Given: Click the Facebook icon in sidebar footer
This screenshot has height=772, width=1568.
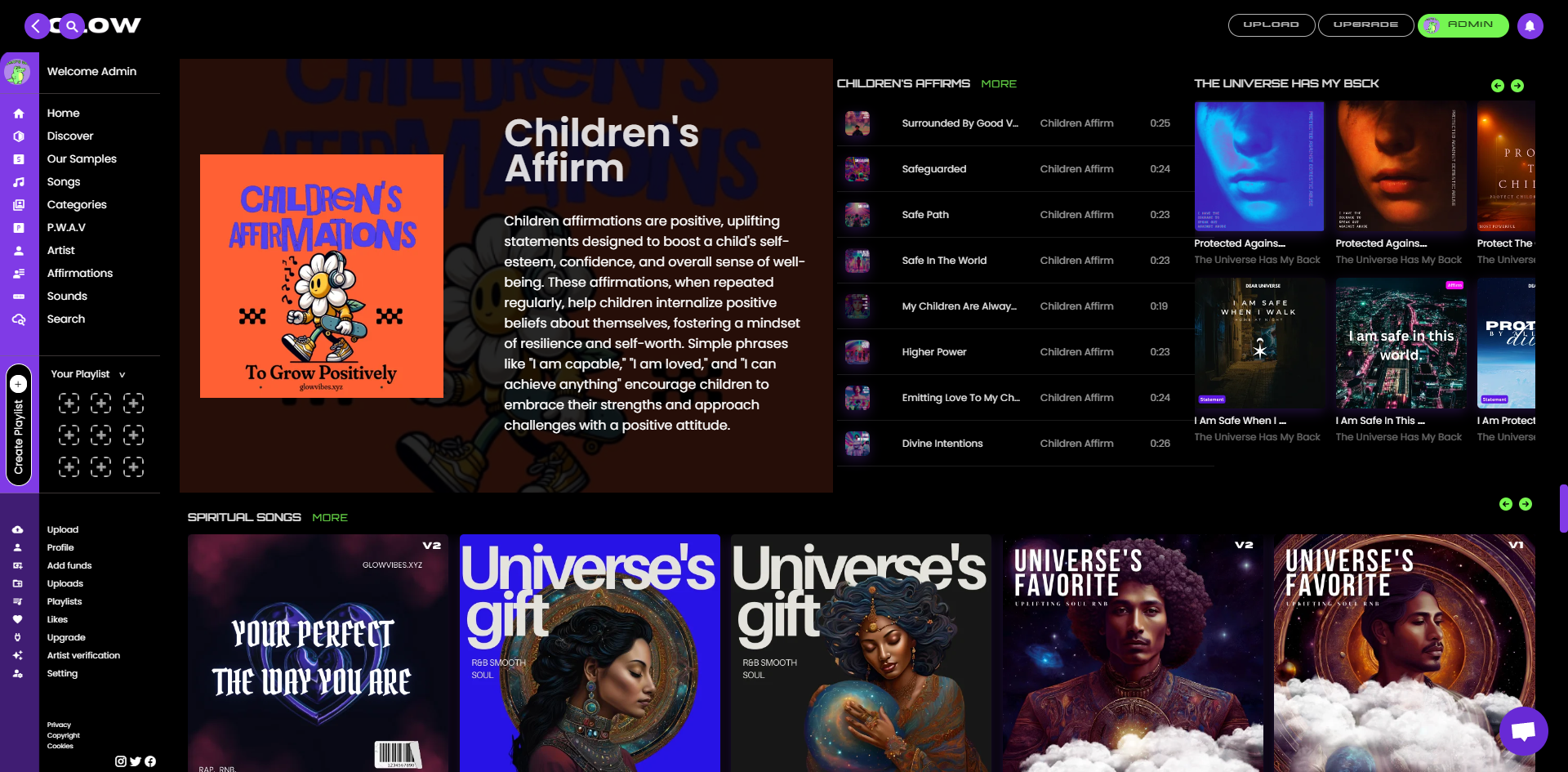Looking at the screenshot, I should pyautogui.click(x=150, y=761).
